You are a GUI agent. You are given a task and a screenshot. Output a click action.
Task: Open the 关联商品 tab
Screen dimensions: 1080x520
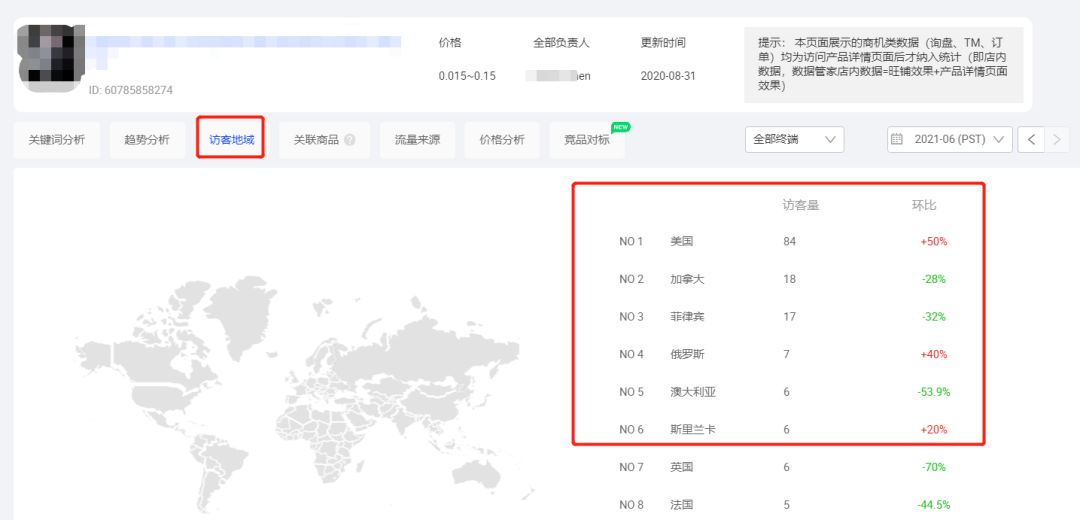click(x=324, y=140)
